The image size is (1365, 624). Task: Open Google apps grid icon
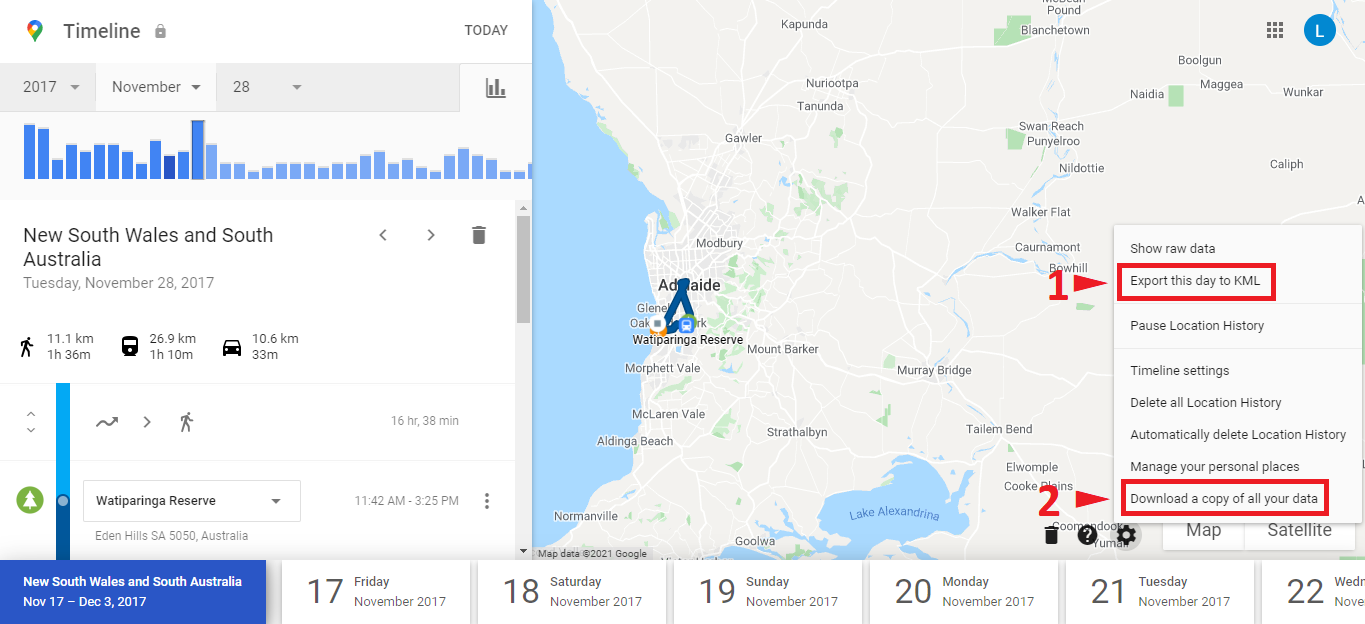(1275, 30)
